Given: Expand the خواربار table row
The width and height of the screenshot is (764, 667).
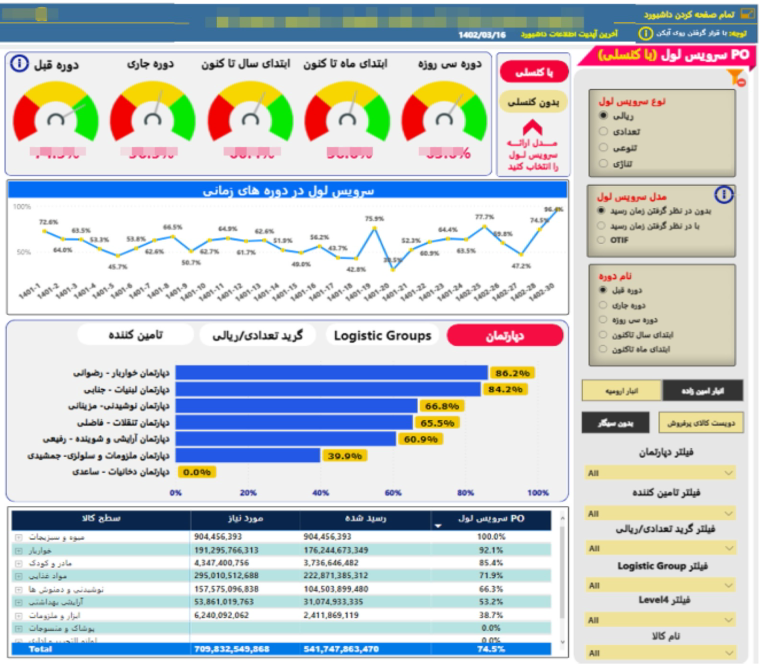Looking at the screenshot, I should coord(19,551).
